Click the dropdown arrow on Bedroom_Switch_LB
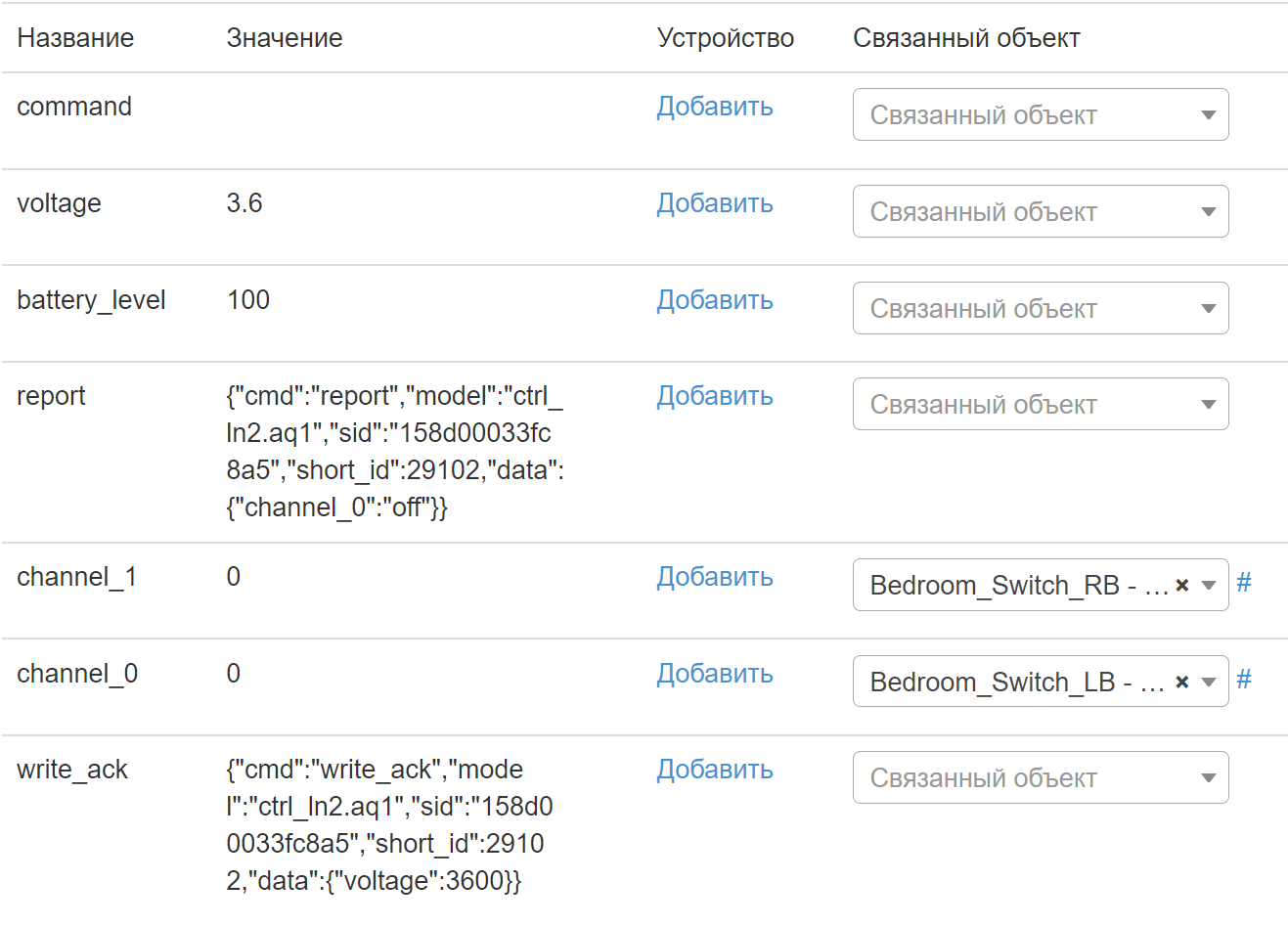Image resolution: width=1288 pixels, height=926 pixels. click(1209, 683)
